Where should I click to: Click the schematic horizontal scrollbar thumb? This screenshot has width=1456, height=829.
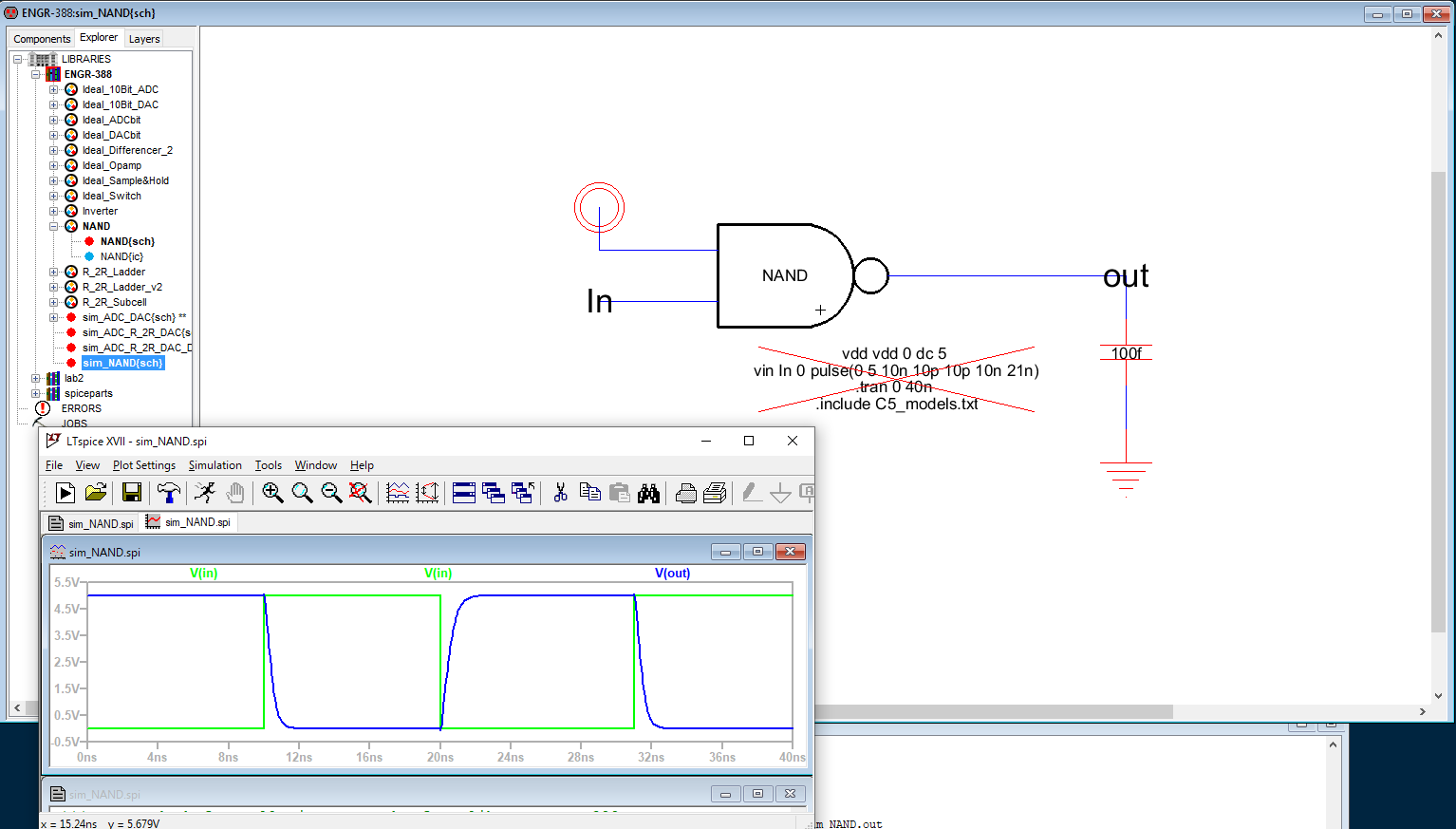(994, 711)
